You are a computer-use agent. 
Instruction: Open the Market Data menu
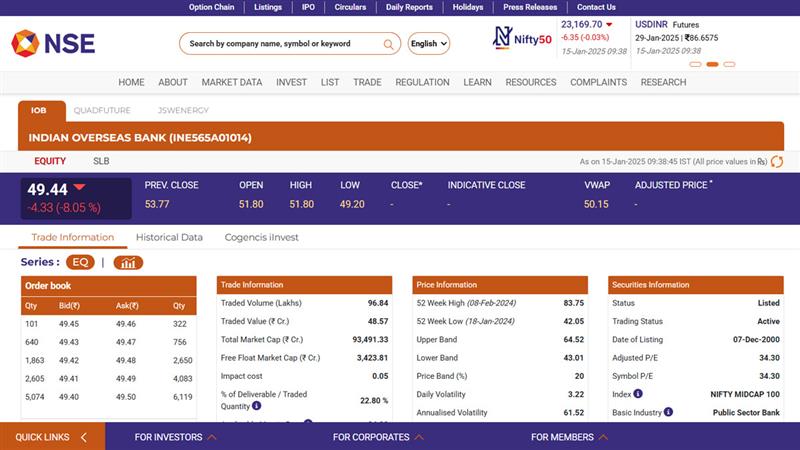(231, 82)
